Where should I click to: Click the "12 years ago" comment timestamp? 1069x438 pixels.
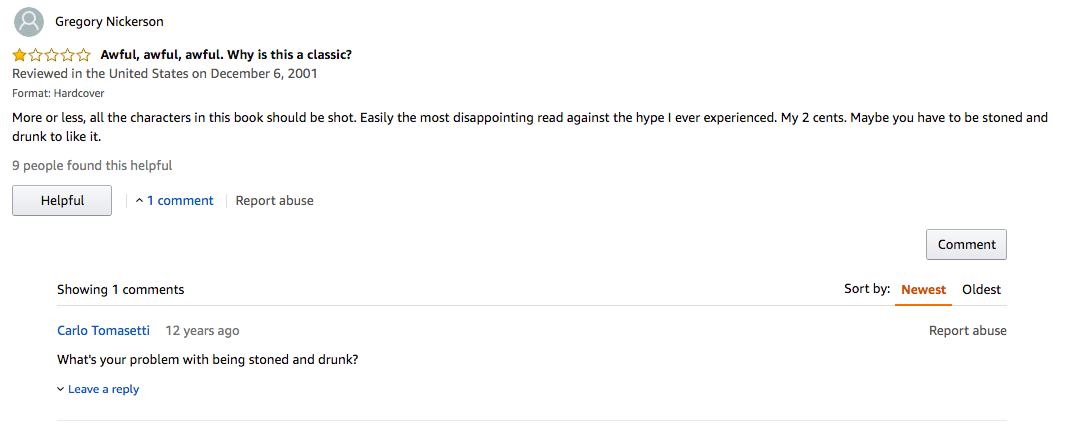[202, 331]
